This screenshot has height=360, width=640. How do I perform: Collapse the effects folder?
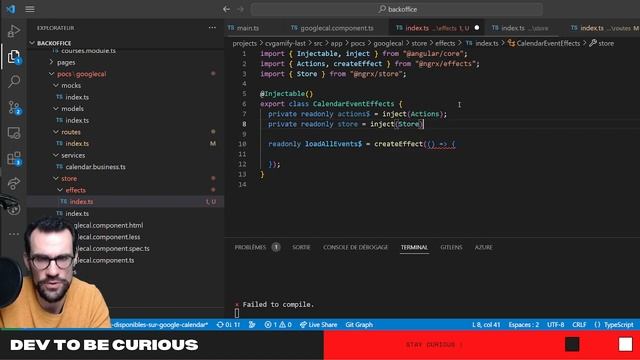(76, 190)
